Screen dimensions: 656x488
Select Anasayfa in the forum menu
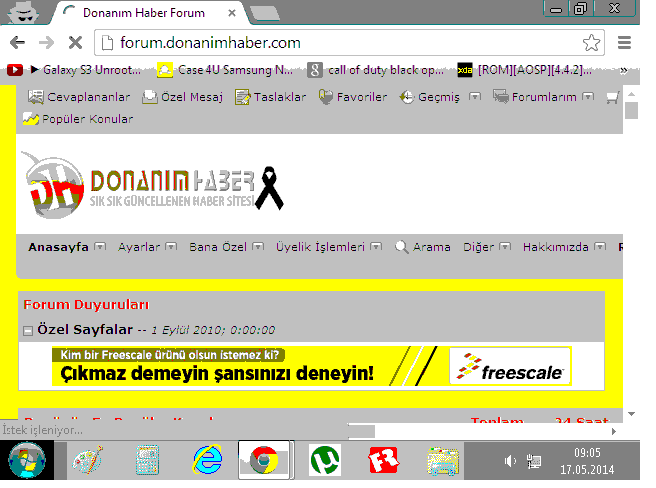coord(58,247)
